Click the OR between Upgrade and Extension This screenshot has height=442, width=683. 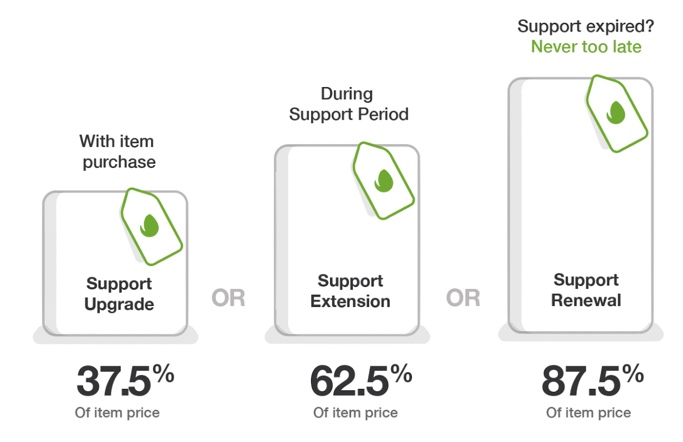(x=228, y=298)
